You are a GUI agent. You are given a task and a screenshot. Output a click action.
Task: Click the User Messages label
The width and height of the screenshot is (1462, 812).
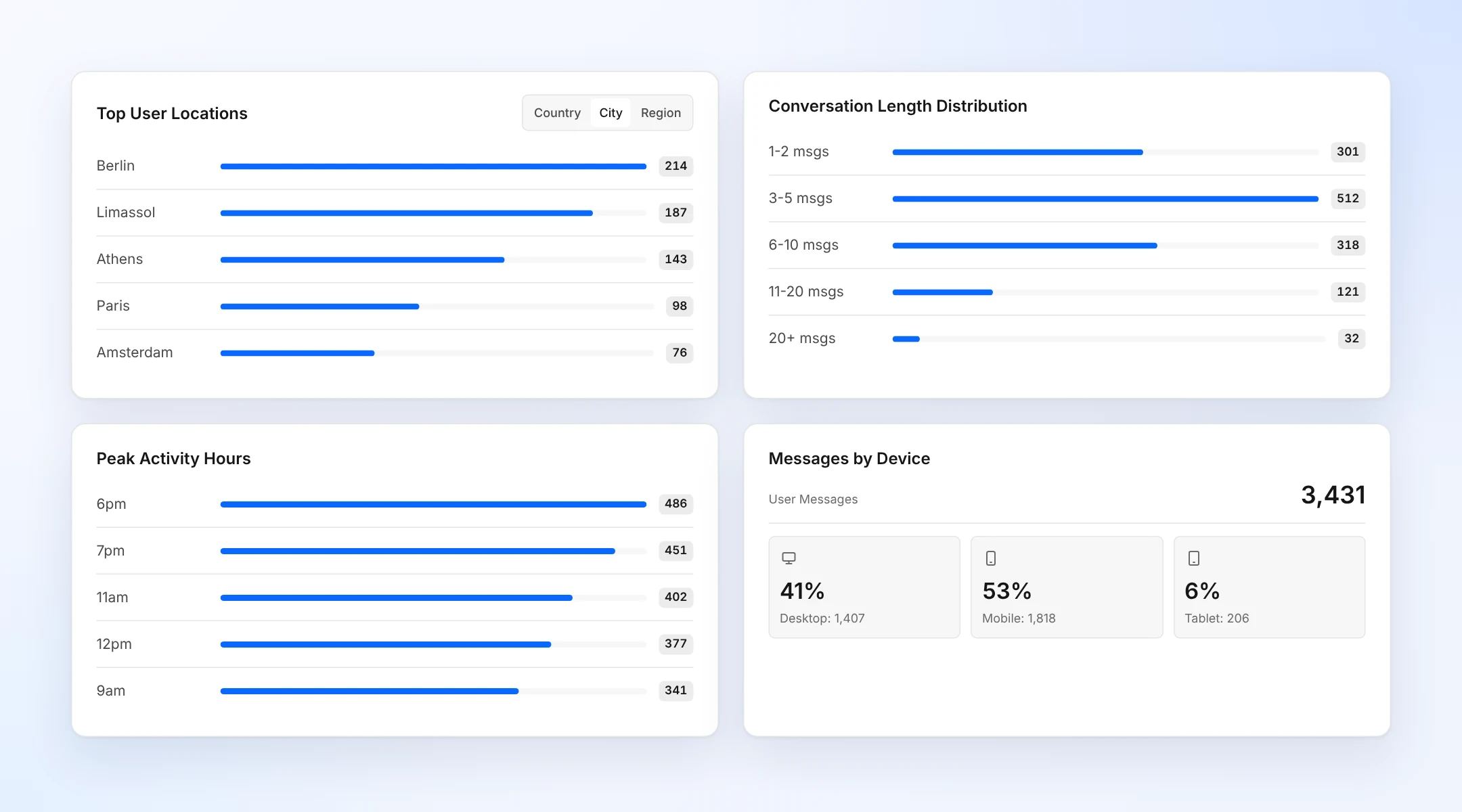click(813, 499)
